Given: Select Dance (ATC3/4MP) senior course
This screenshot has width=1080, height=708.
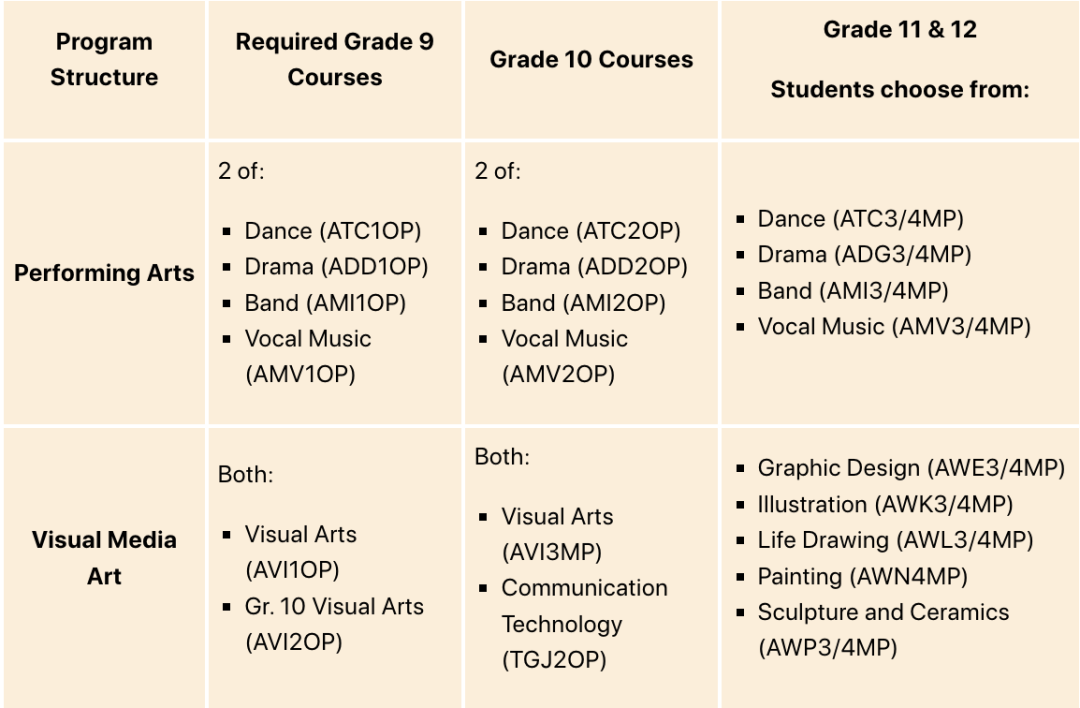Looking at the screenshot, I should click(x=860, y=219).
